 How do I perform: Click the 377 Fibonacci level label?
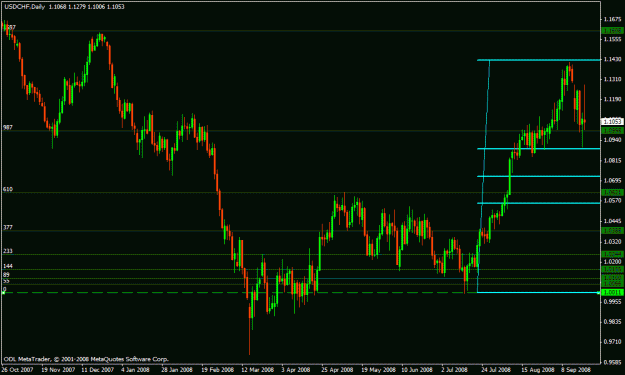point(8,228)
